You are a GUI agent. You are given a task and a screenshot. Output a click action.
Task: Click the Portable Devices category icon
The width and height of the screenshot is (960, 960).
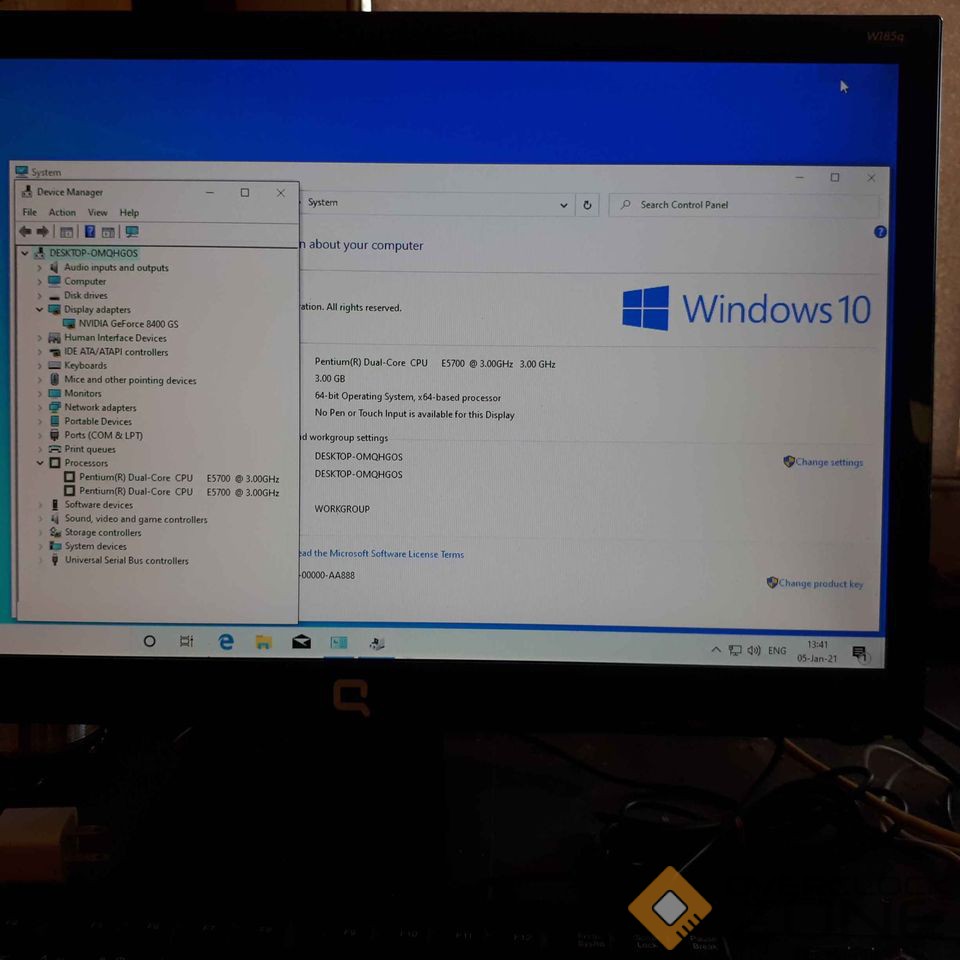tap(54, 421)
